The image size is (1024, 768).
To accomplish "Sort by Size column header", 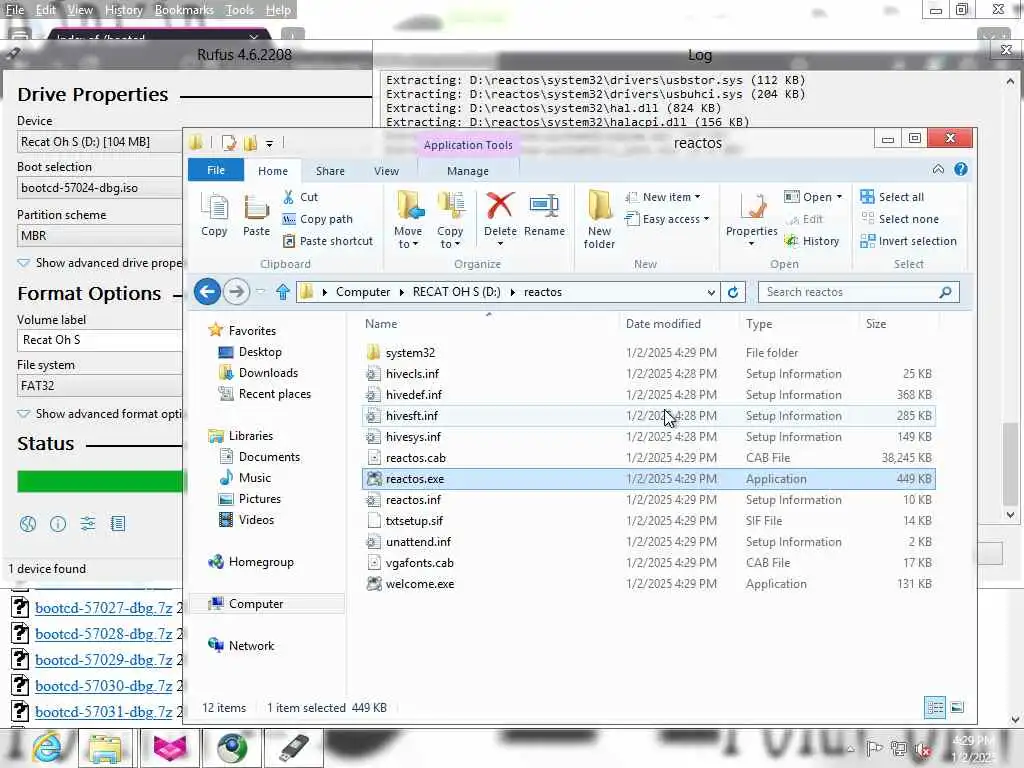I will coord(876,323).
